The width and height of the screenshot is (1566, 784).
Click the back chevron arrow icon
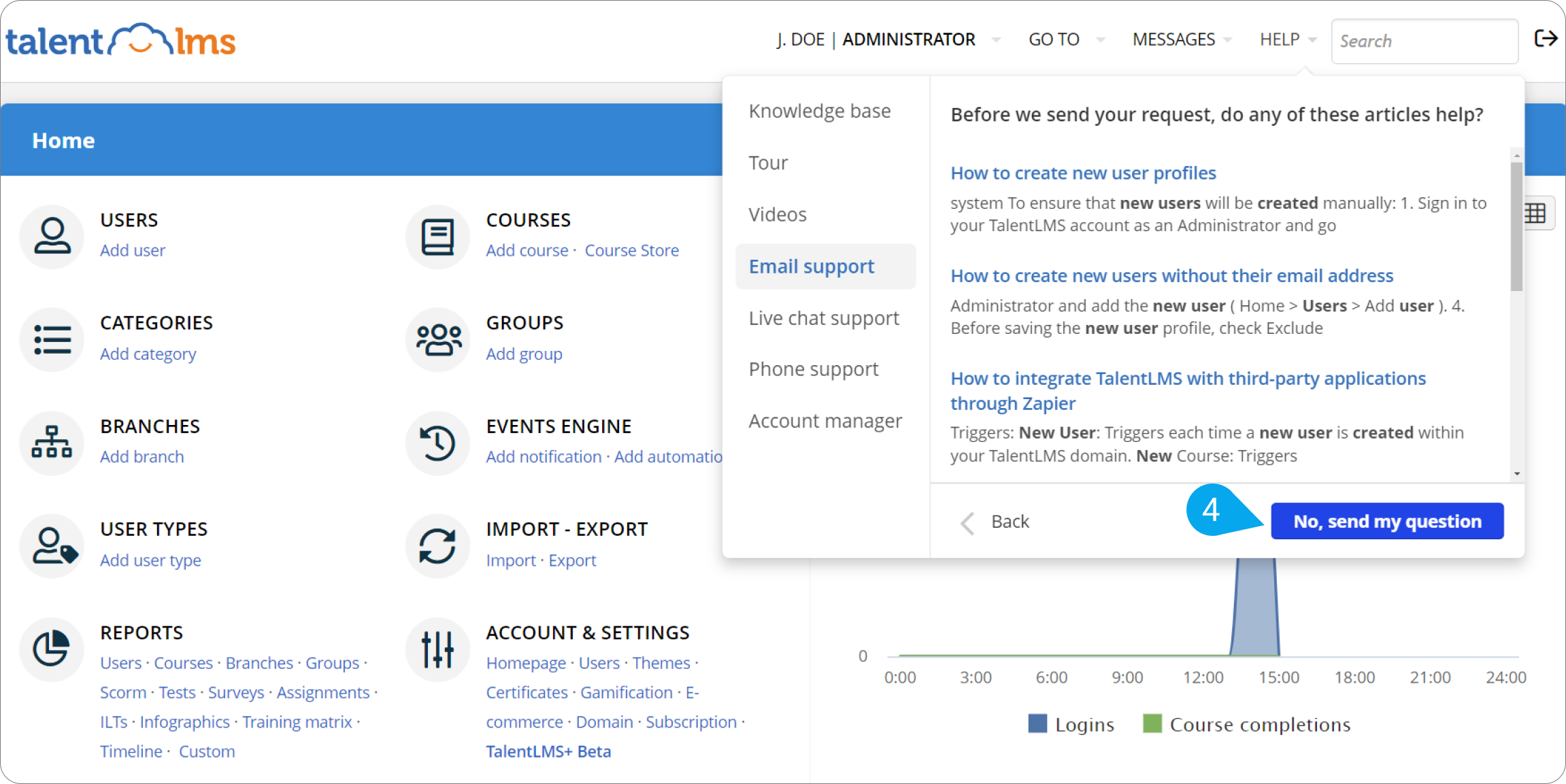pos(968,523)
